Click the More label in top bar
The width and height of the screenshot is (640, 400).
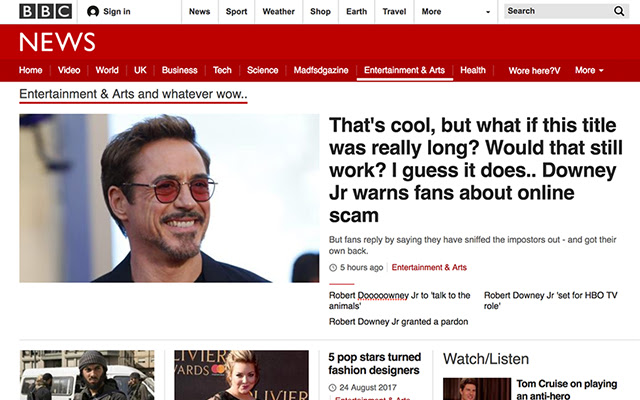431,11
